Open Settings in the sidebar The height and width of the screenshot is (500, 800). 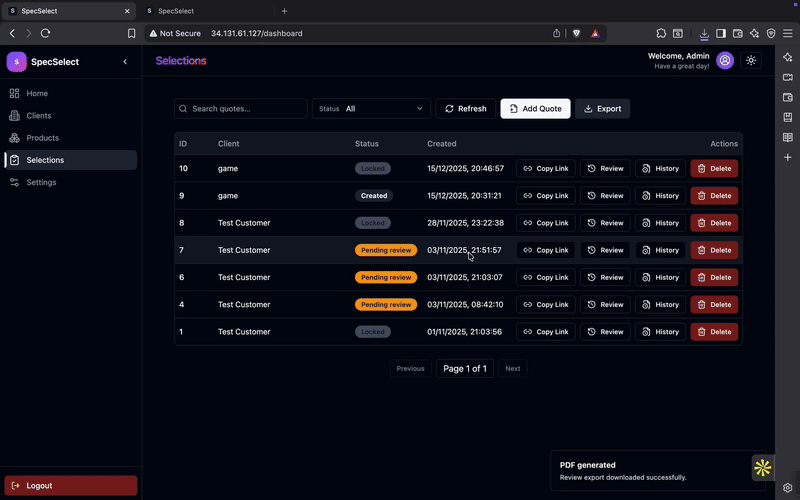tap(41, 182)
